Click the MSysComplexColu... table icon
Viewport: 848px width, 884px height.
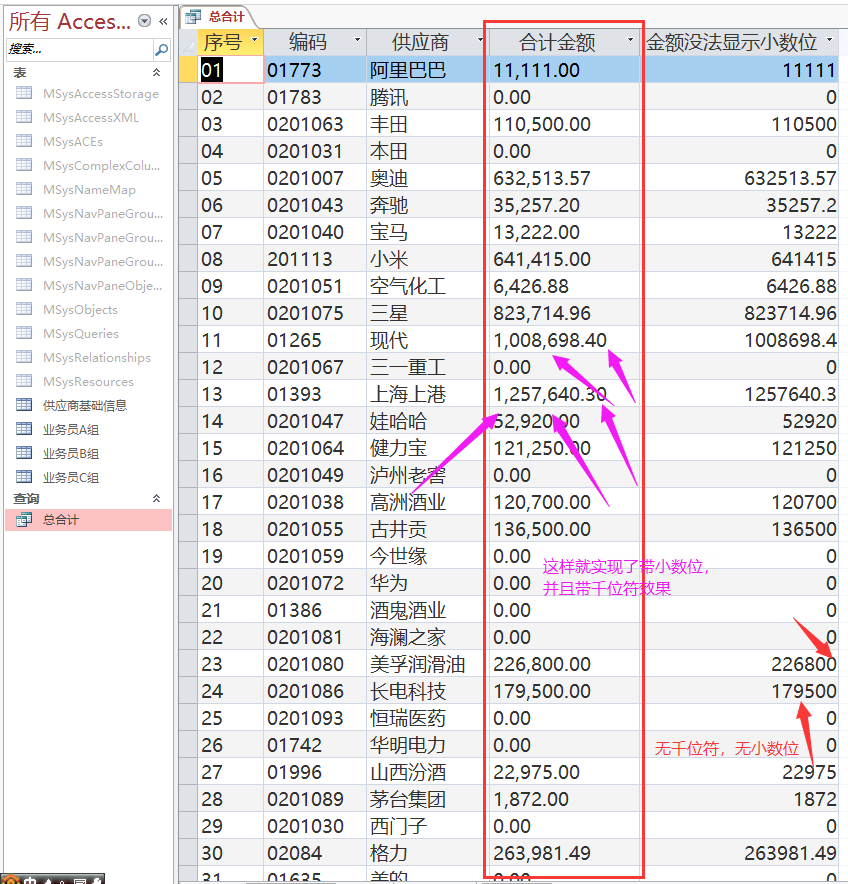pos(24,165)
